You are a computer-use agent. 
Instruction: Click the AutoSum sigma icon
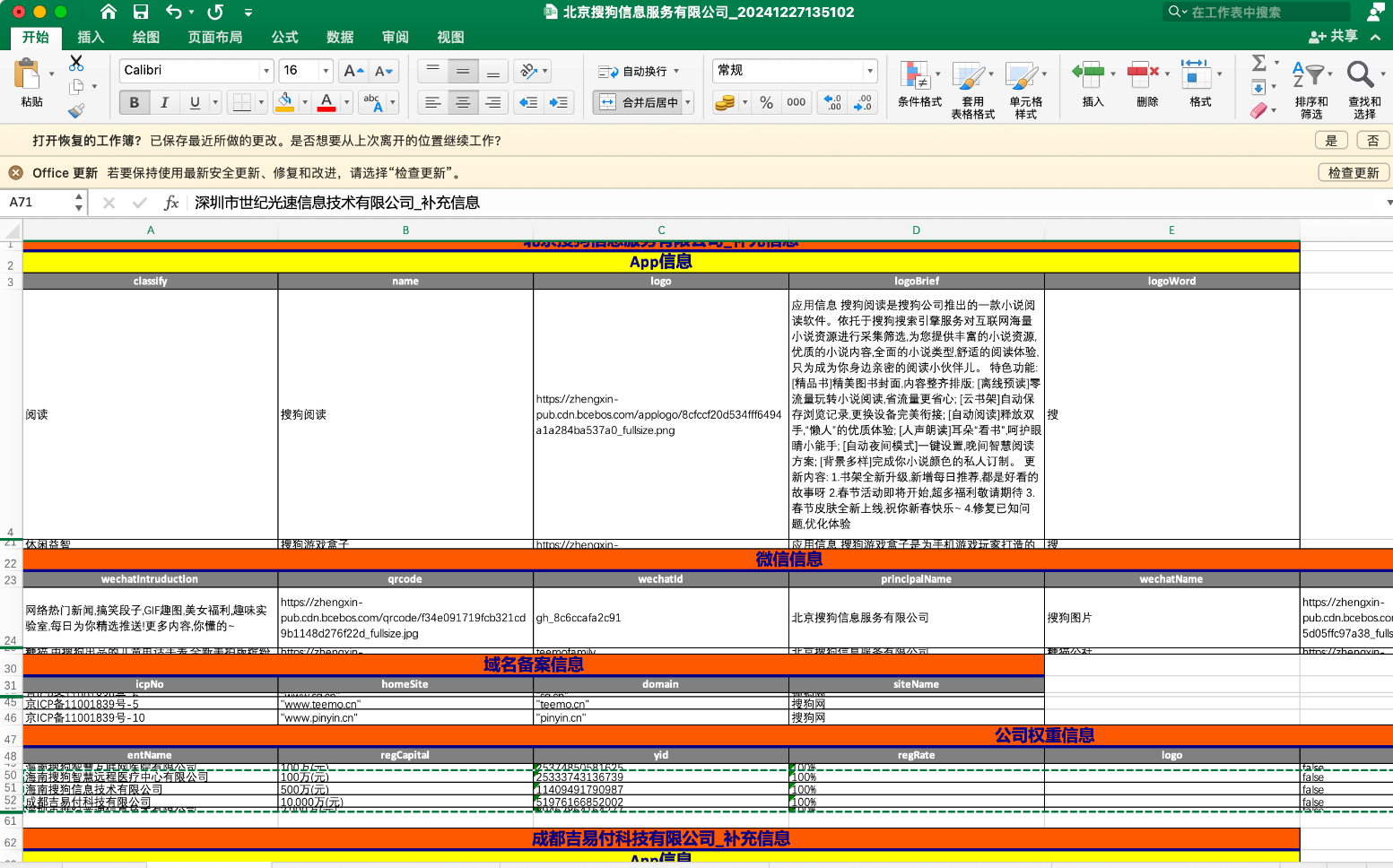coord(1259,63)
